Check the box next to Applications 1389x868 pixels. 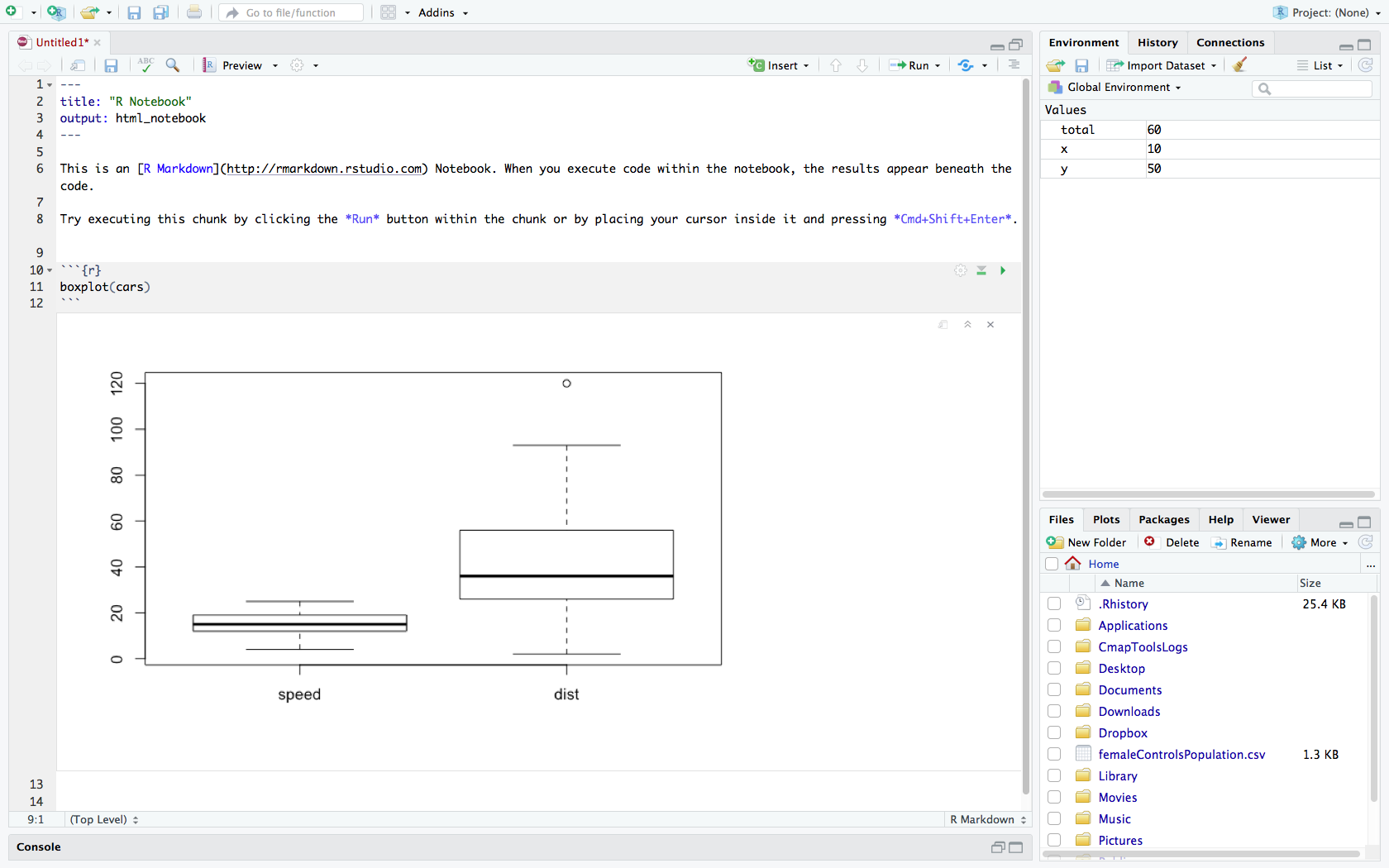(1054, 626)
